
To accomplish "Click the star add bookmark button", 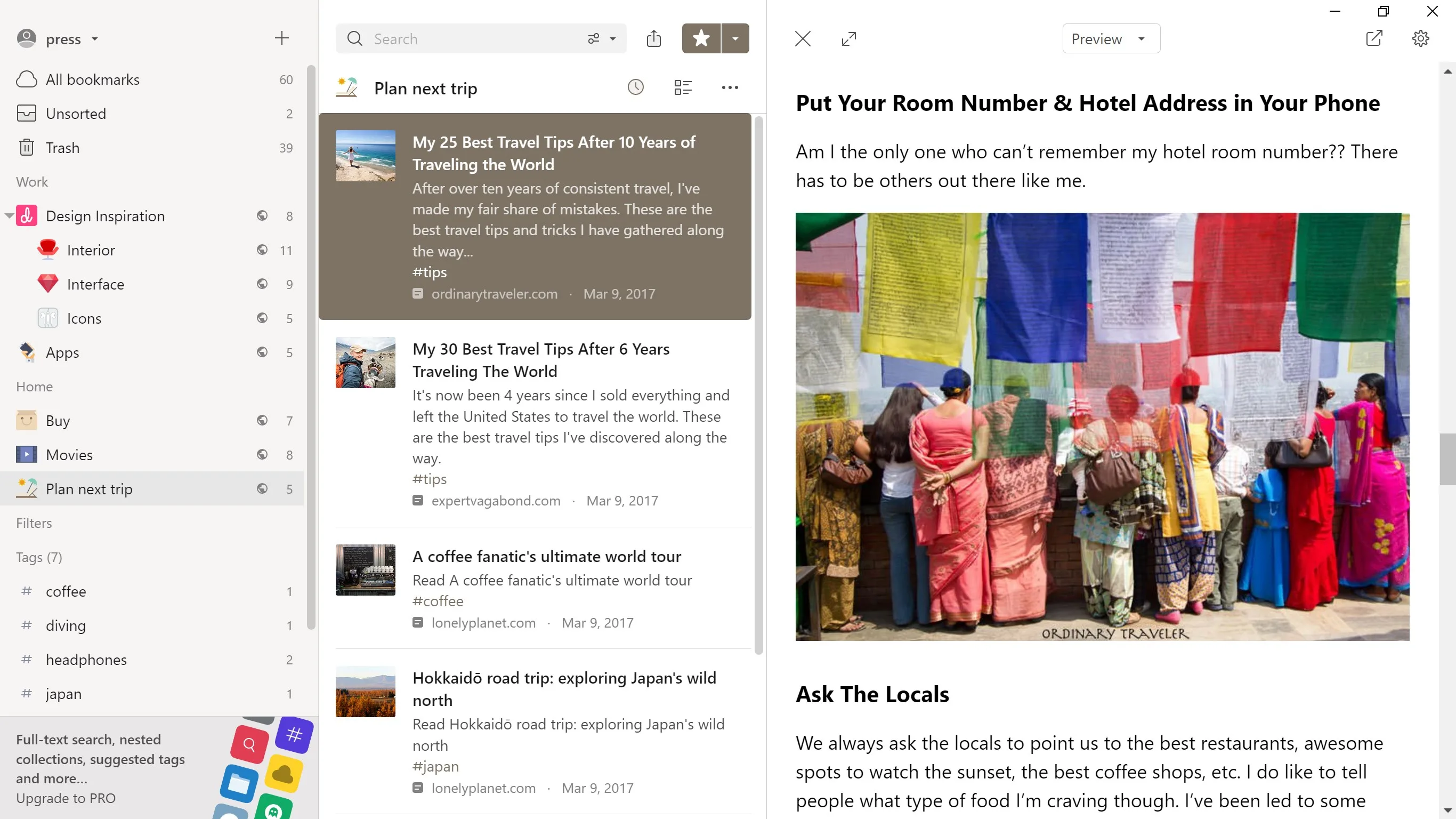I will coord(701,38).
